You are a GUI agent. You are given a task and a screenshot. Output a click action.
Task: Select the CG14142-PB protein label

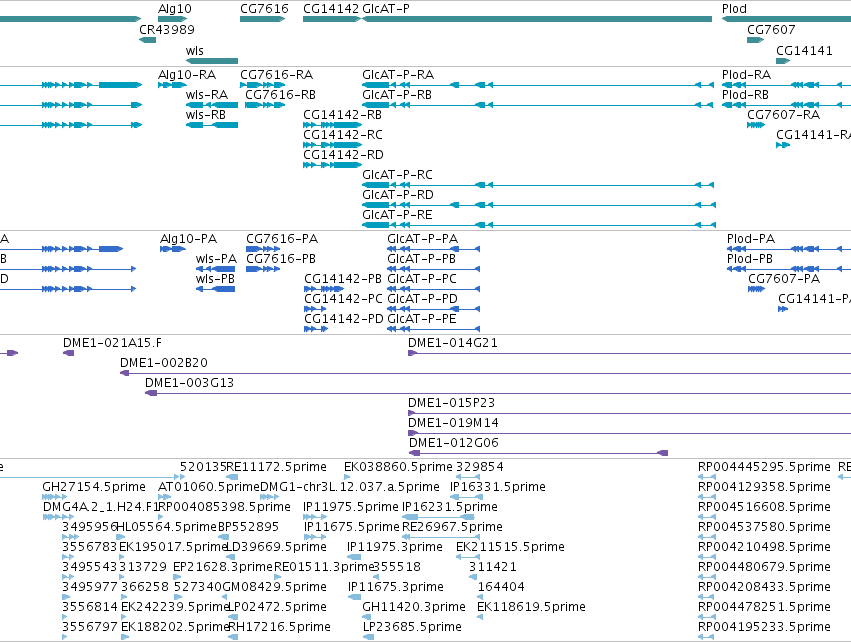pyautogui.click(x=343, y=279)
